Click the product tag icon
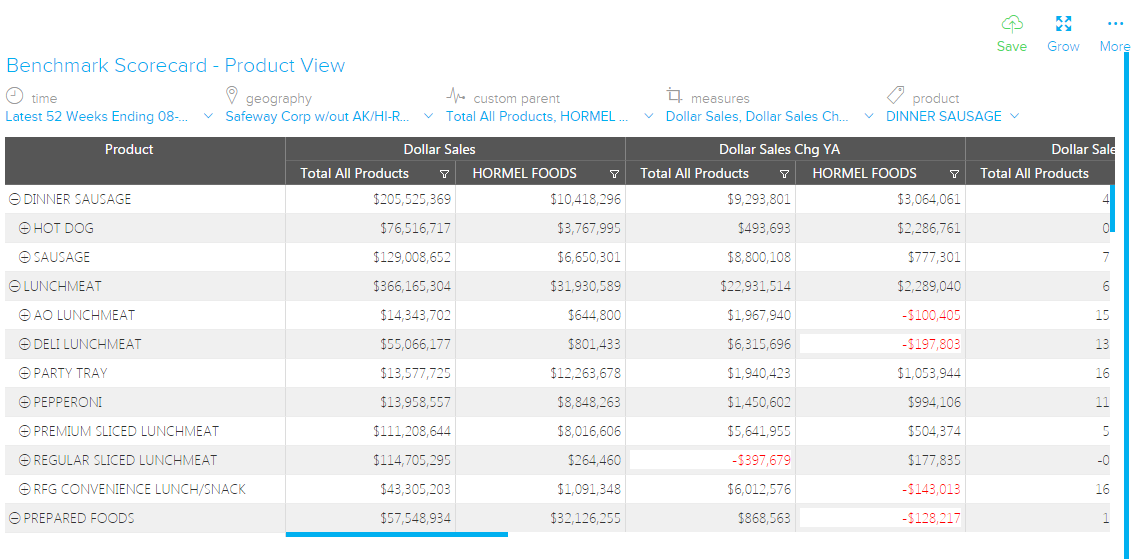Viewport: 1133px width, 559px height. click(x=896, y=96)
